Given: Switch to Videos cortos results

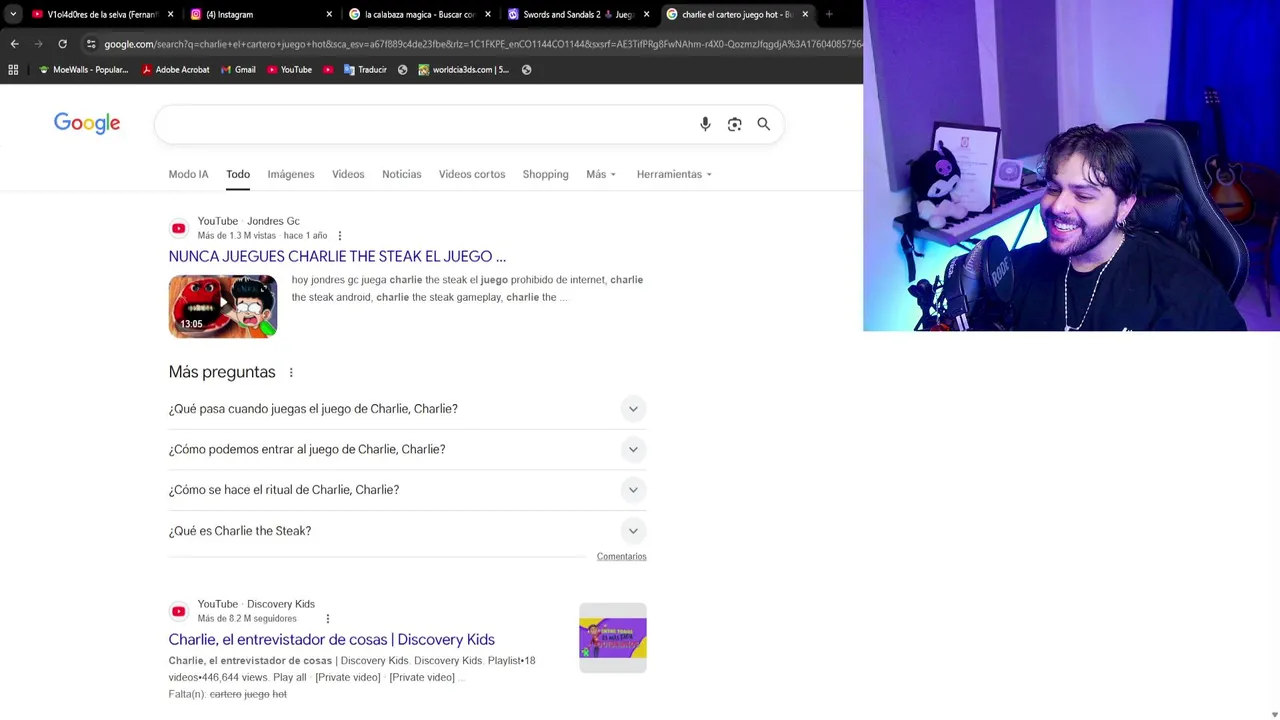Looking at the screenshot, I should click(472, 174).
